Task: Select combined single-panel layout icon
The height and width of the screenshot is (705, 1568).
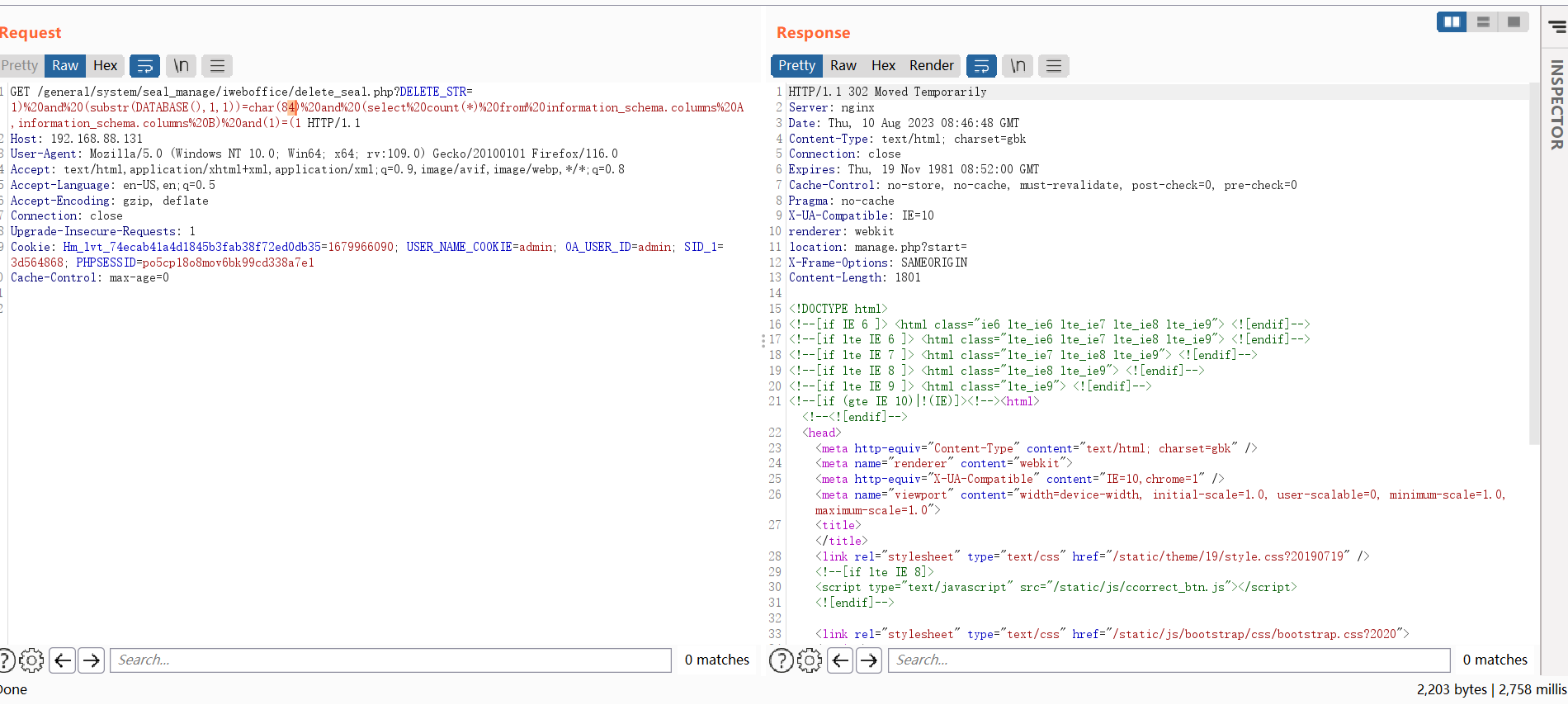Action: [1514, 21]
